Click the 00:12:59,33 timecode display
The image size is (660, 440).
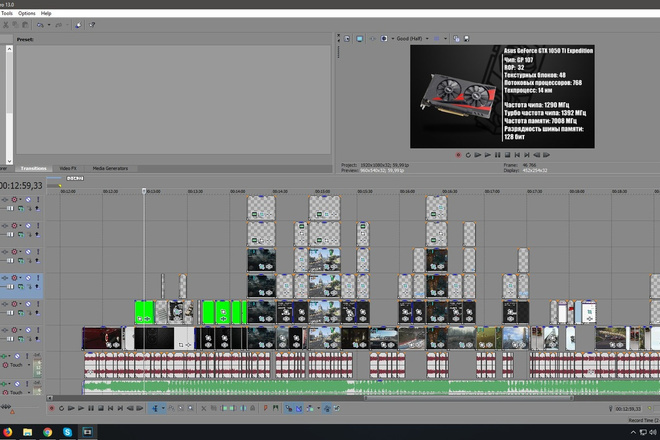(x=21, y=185)
